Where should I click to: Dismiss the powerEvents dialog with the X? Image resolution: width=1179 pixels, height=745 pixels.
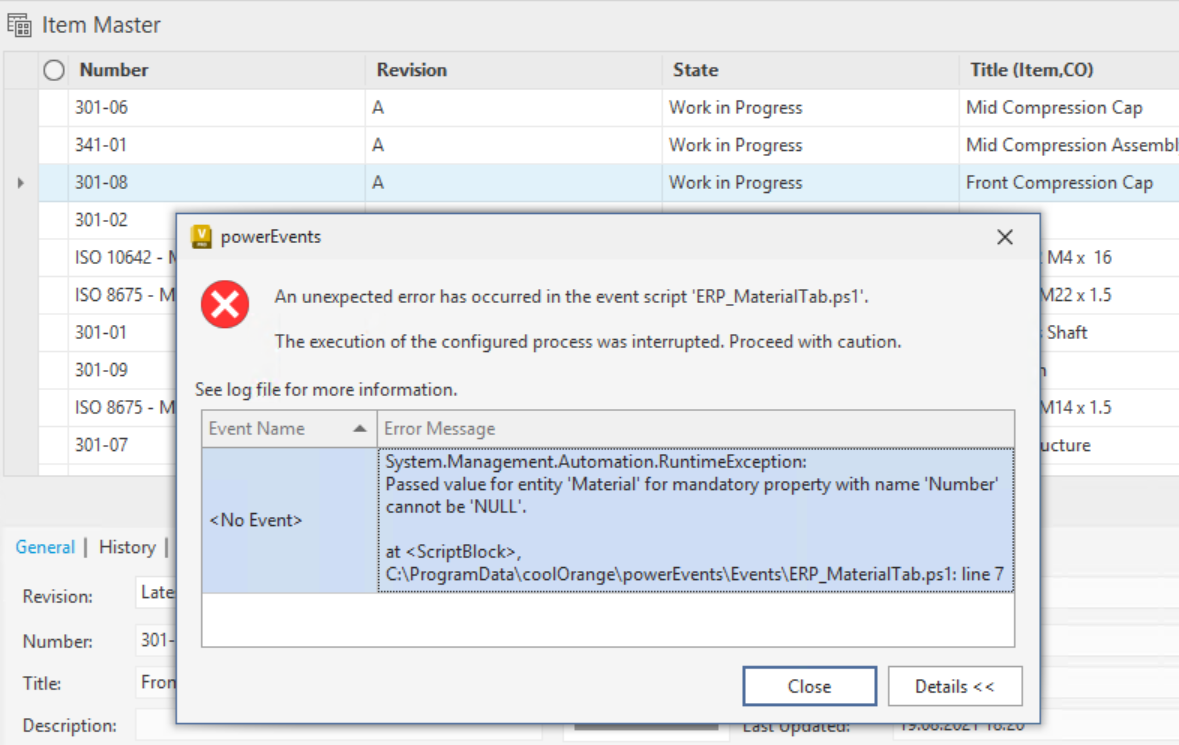(1004, 237)
